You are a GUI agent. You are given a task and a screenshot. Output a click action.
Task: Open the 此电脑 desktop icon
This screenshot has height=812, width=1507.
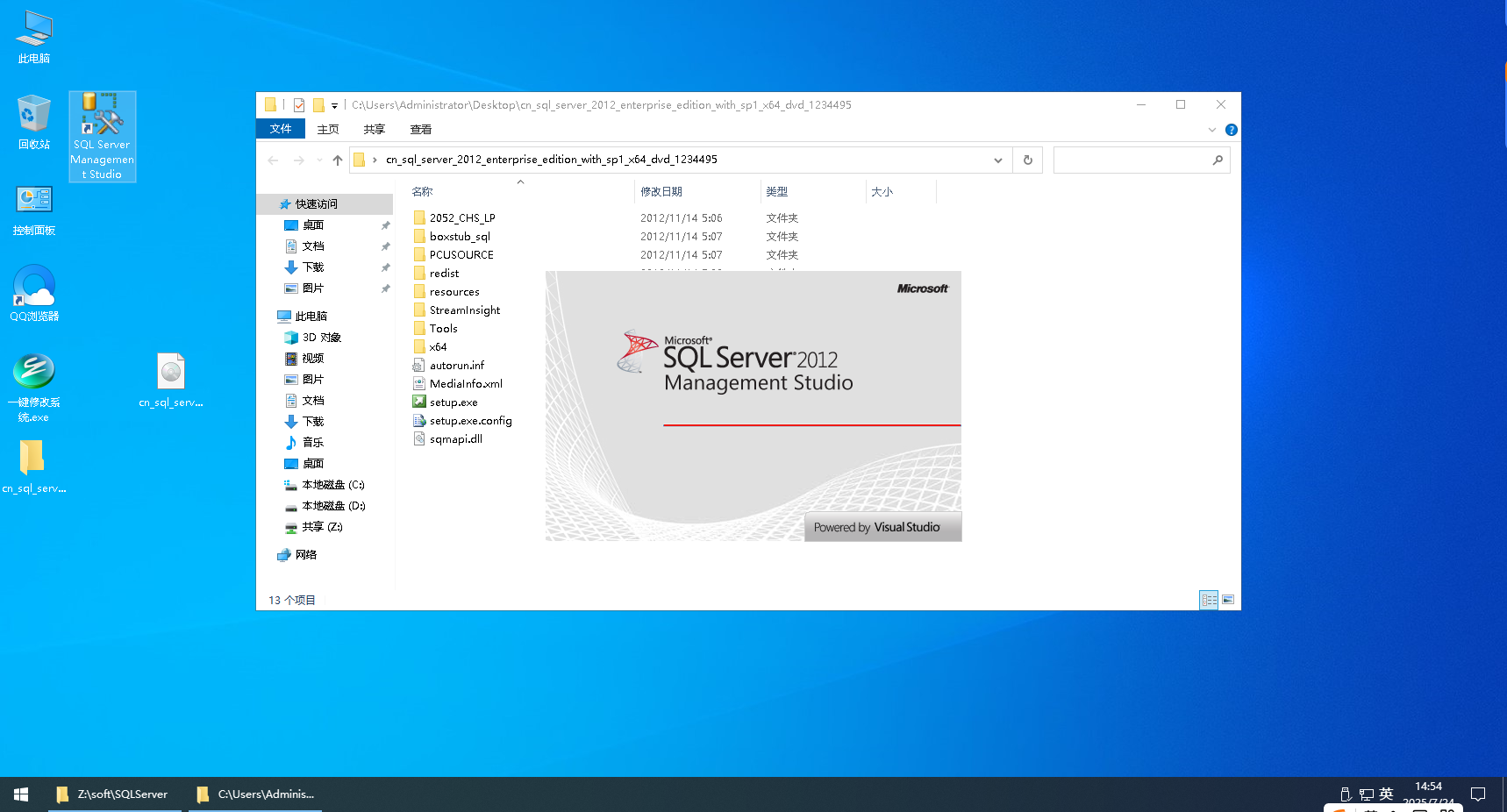click(34, 38)
